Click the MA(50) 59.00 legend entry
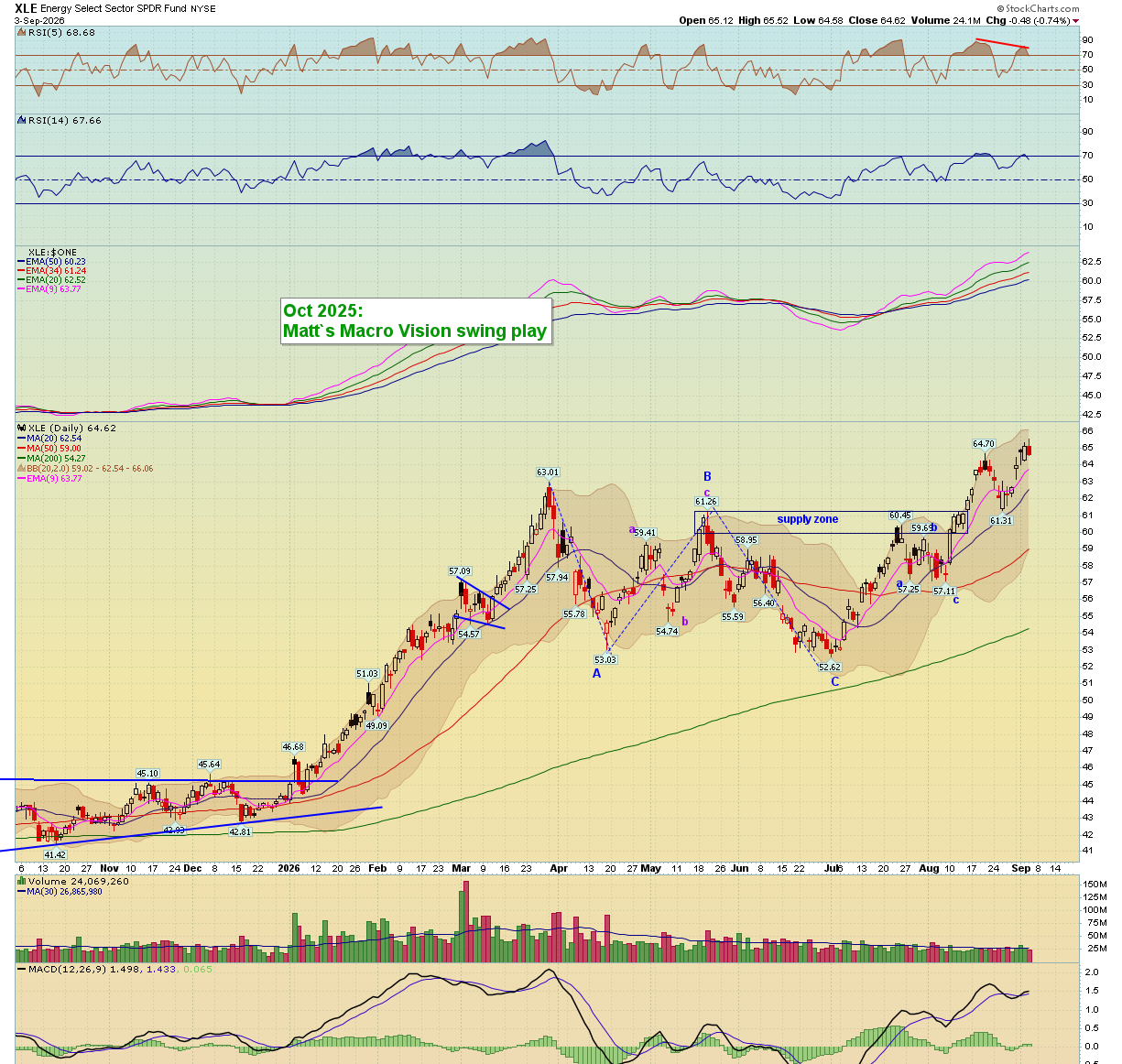 pos(49,449)
